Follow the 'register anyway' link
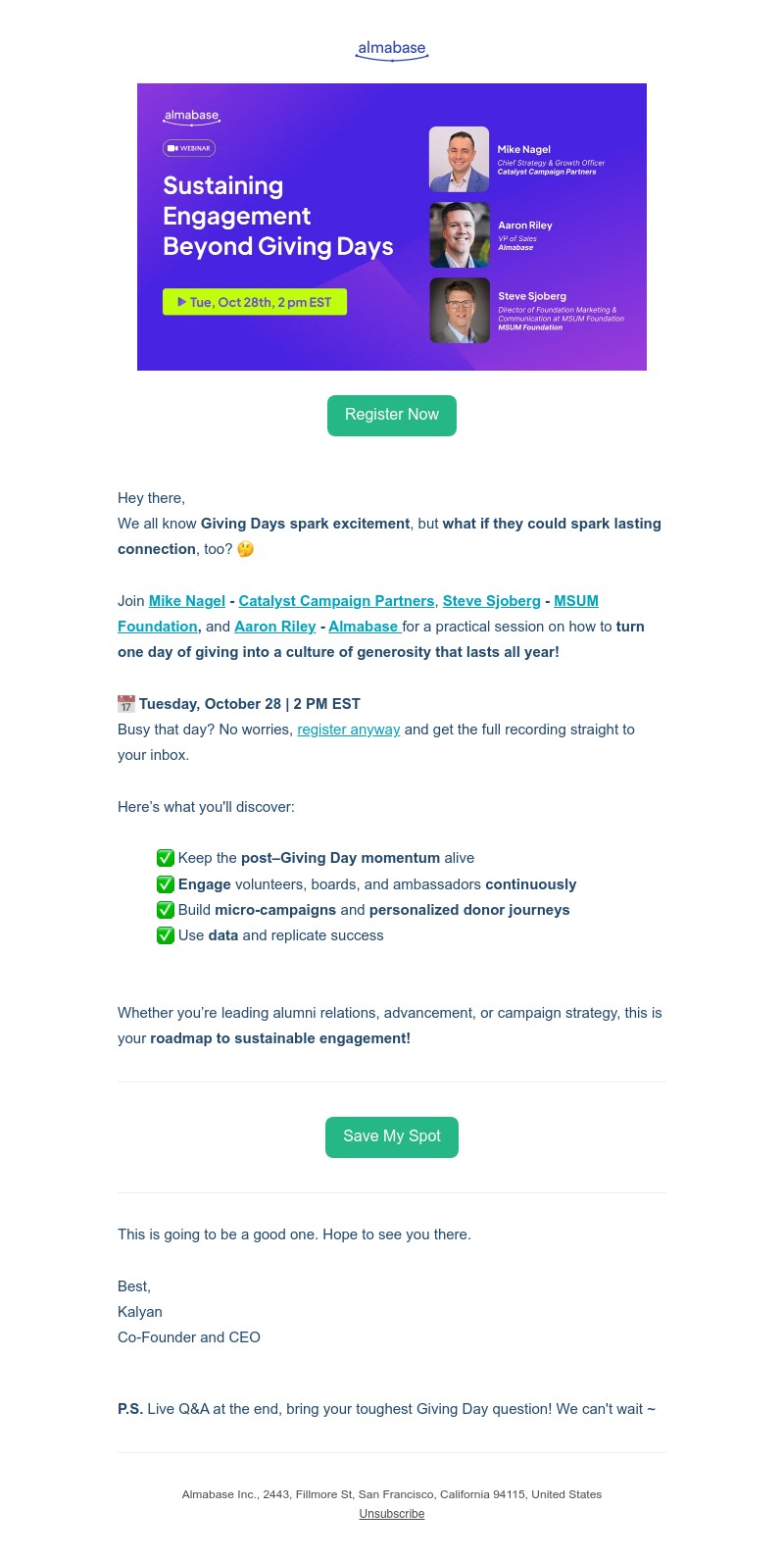Image resolution: width=784 pixels, height=1561 pixels. (x=348, y=730)
